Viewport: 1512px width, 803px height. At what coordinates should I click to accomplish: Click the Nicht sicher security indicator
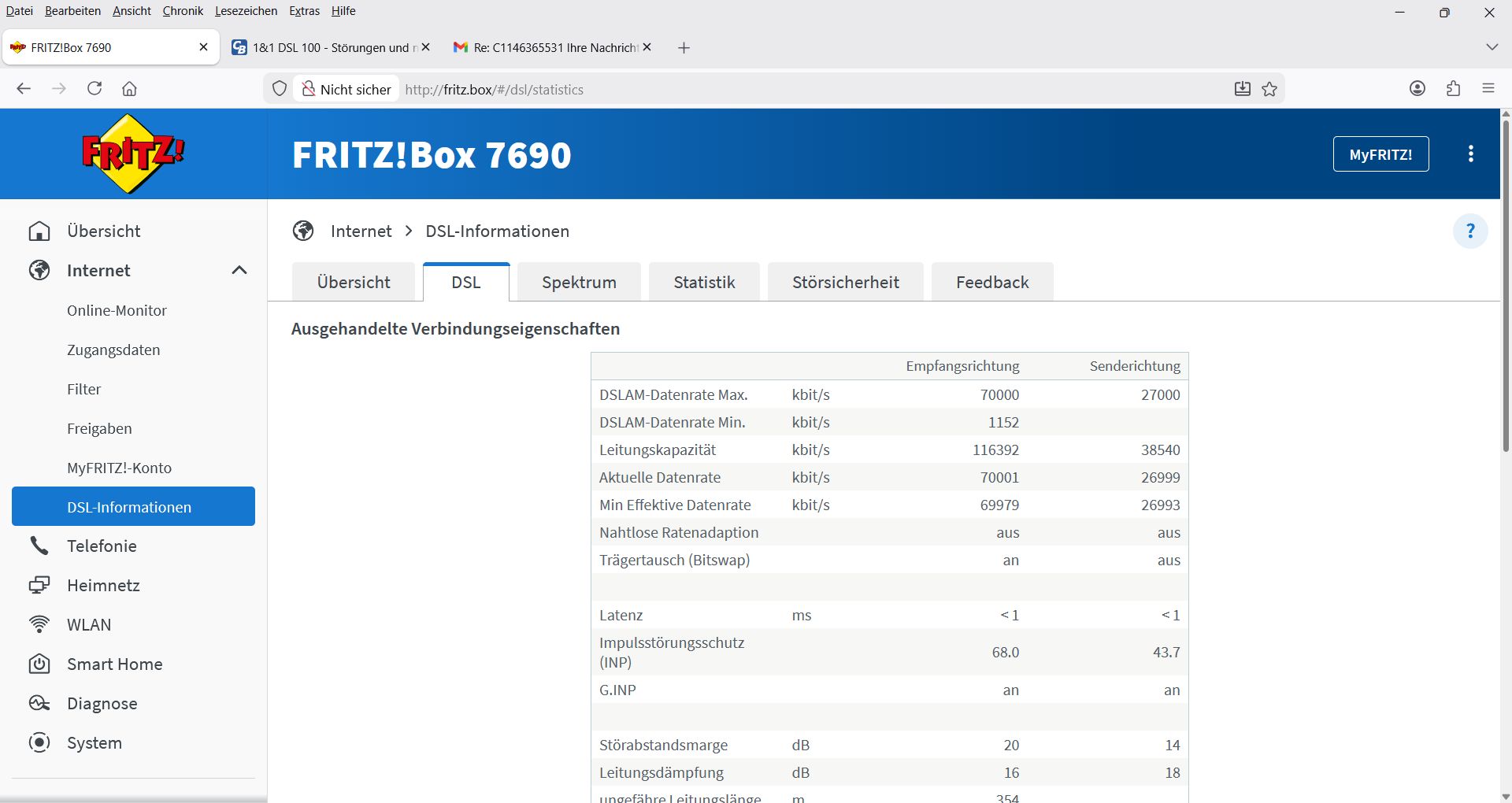coord(346,89)
